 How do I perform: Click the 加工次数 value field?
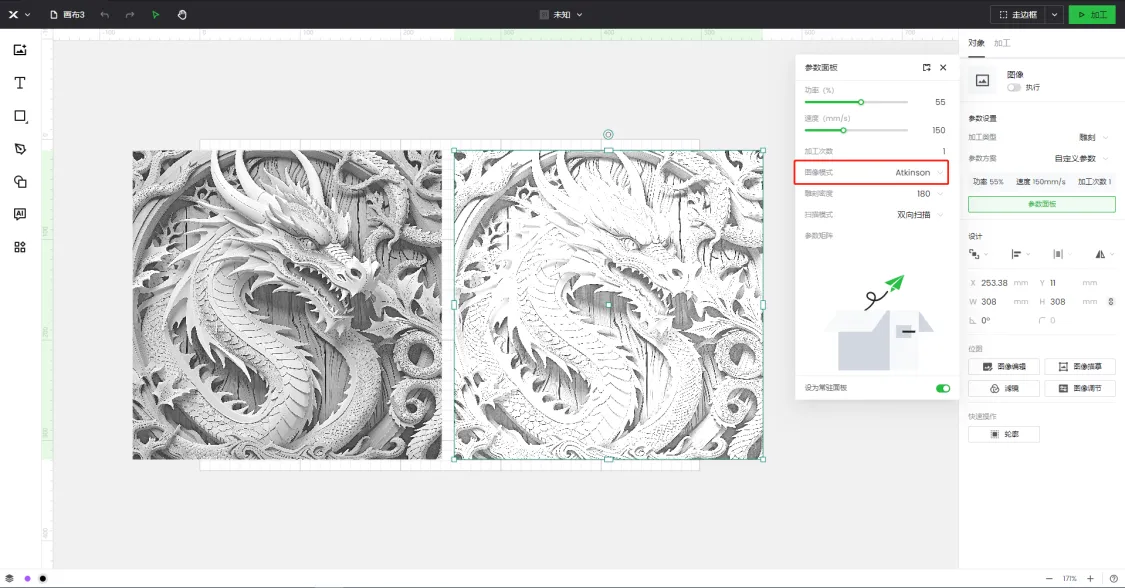pos(943,151)
